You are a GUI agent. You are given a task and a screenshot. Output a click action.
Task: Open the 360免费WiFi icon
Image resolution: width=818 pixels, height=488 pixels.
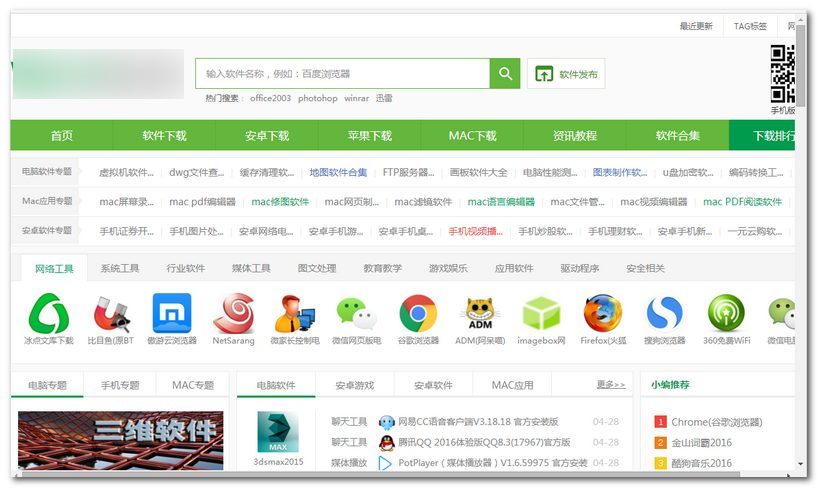click(726, 313)
